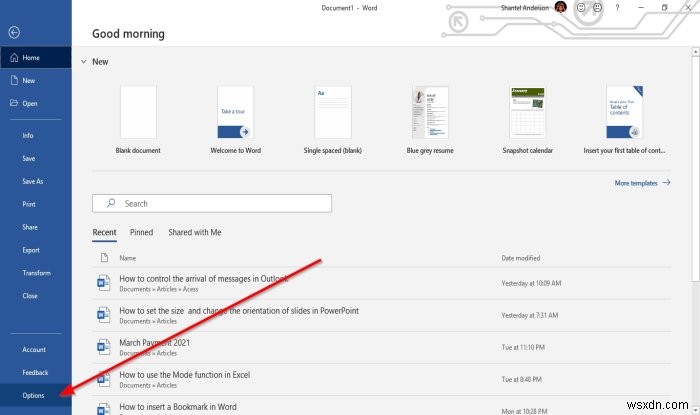This screenshot has height=415, width=700.
Task: Click 'Yesterday at 7:31 AM' date cell
Action: (529, 315)
